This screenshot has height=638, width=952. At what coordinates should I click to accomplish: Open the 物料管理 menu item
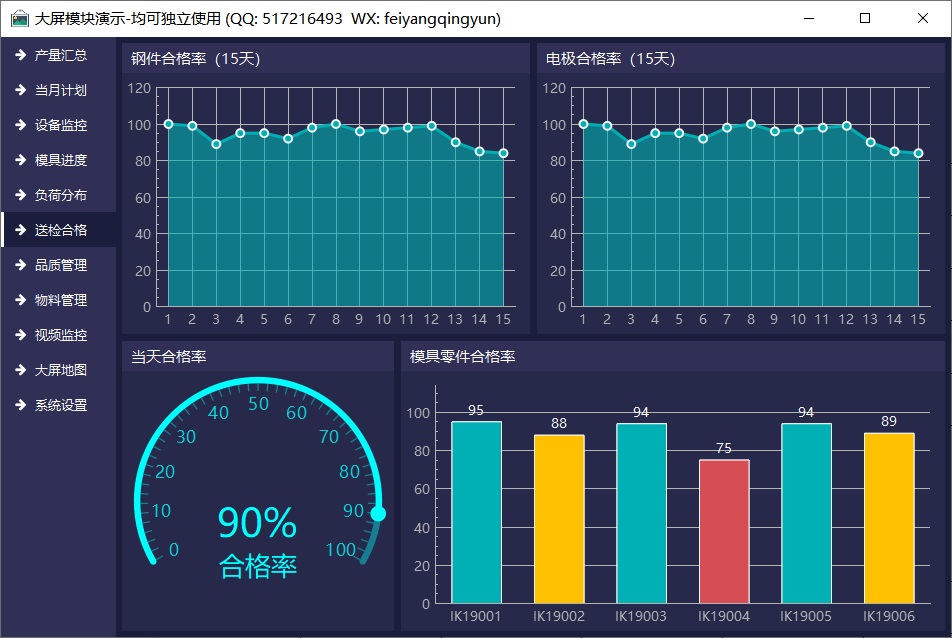pyautogui.click(x=60, y=300)
